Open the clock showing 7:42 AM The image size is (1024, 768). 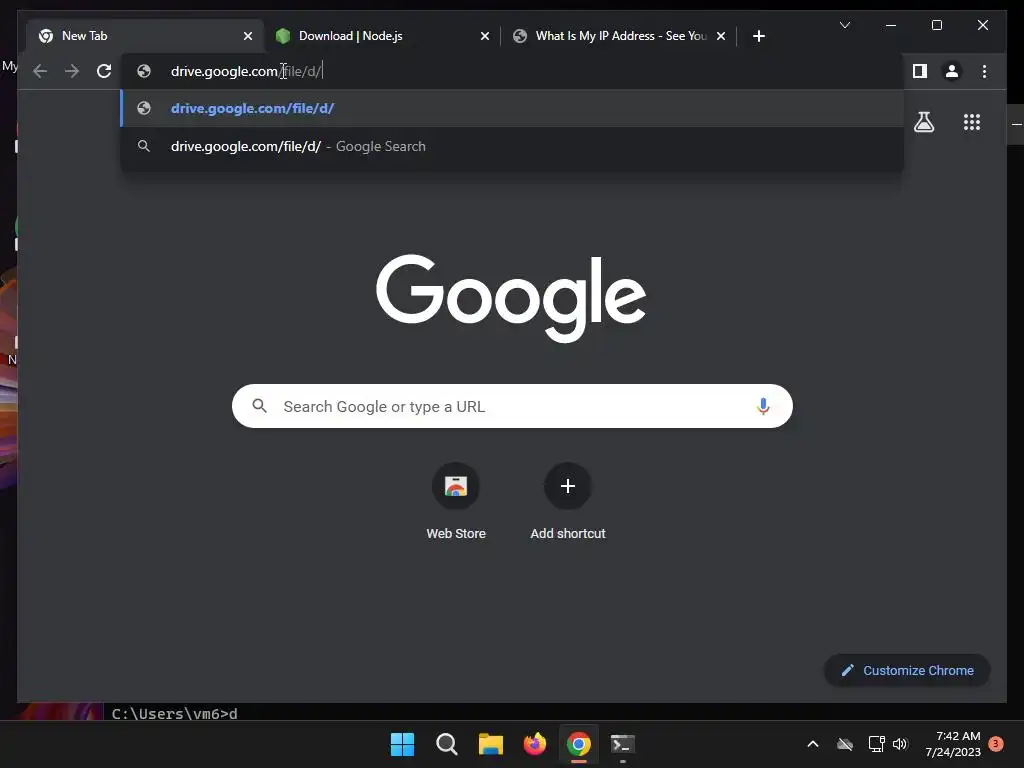(x=953, y=744)
